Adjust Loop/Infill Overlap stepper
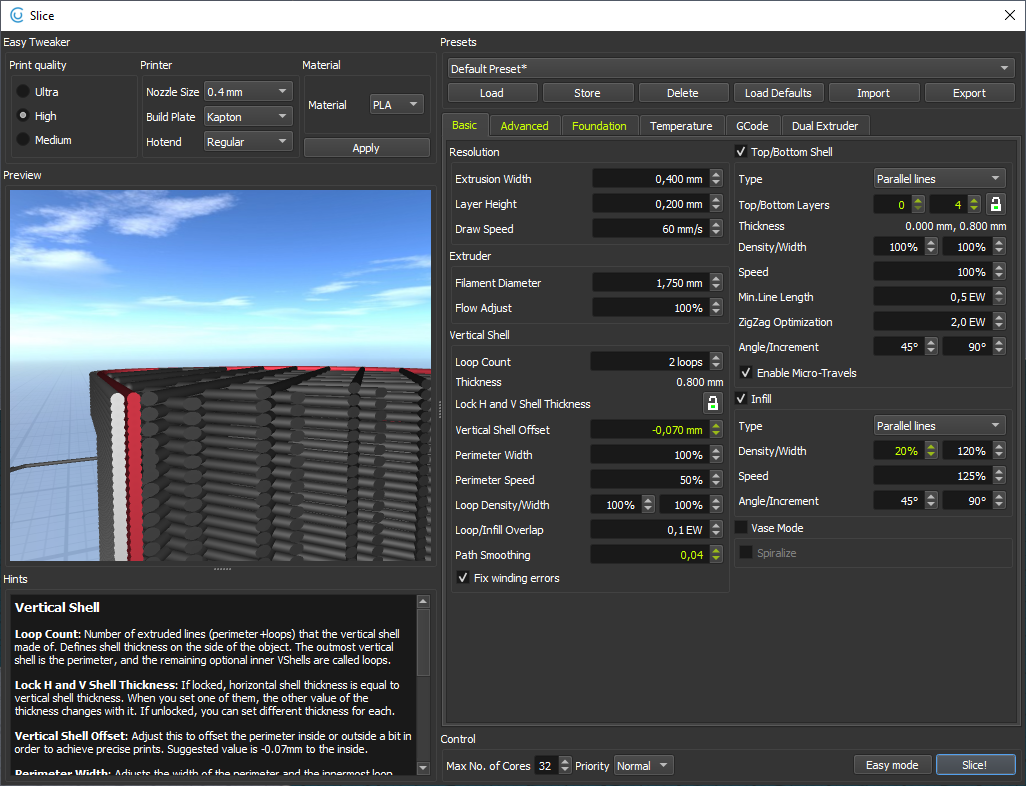1026x786 pixels. (x=716, y=530)
